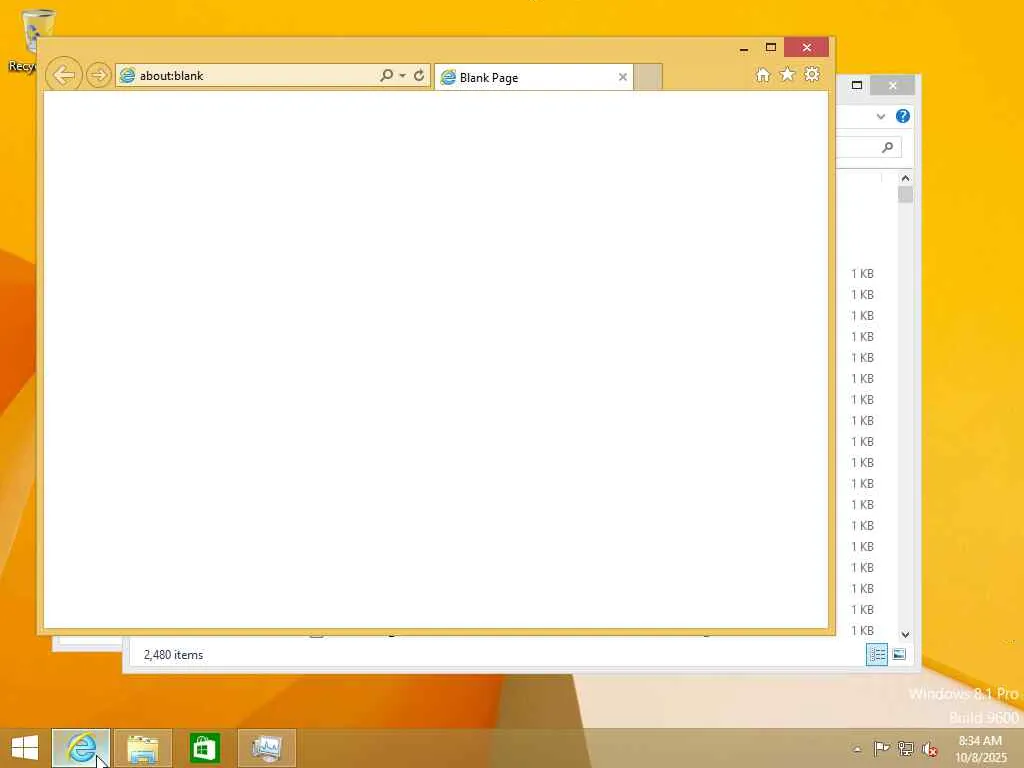Open help in the File Explorer window
1024x768 pixels.
(903, 116)
